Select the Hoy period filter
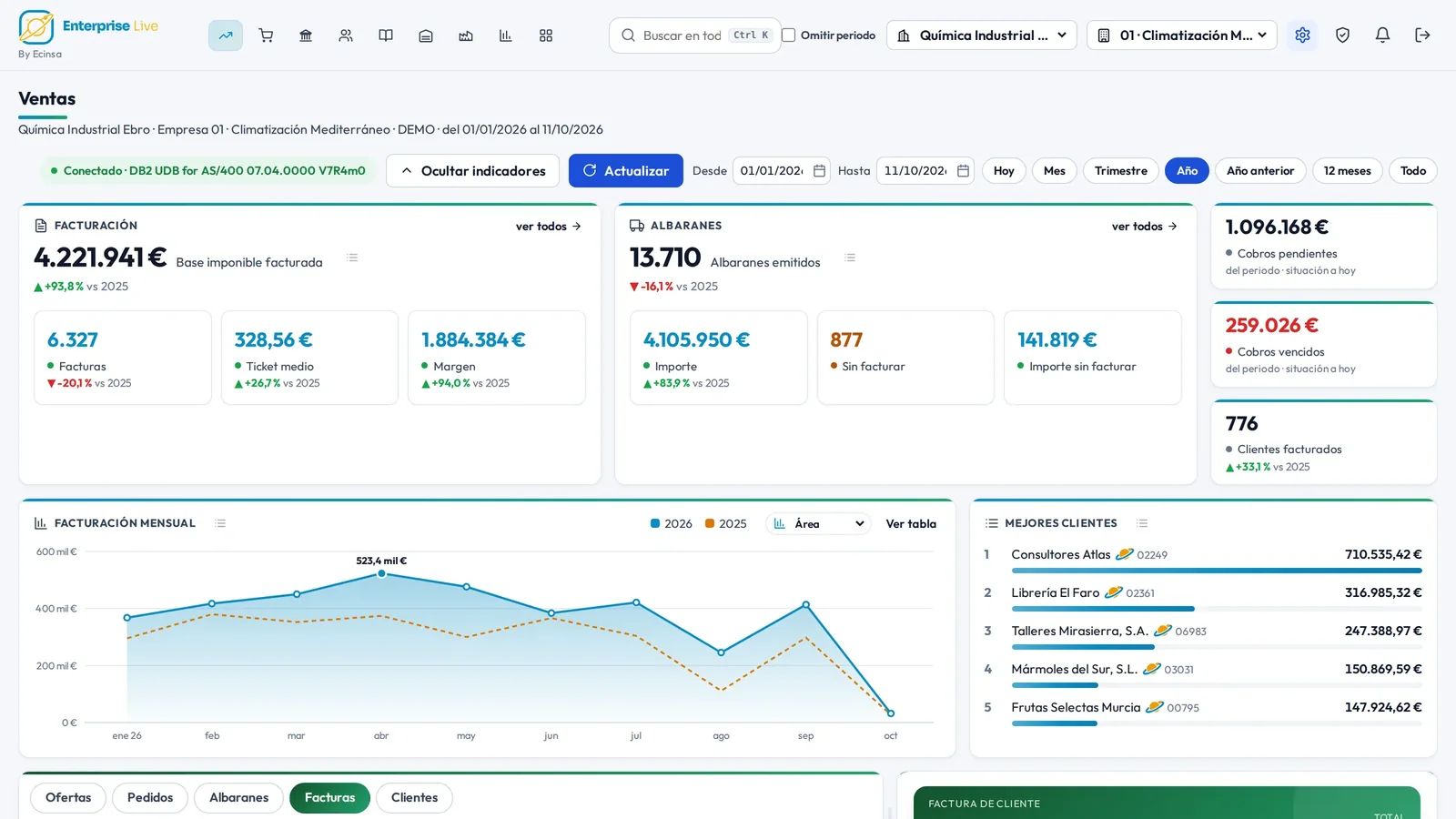 1004,171
